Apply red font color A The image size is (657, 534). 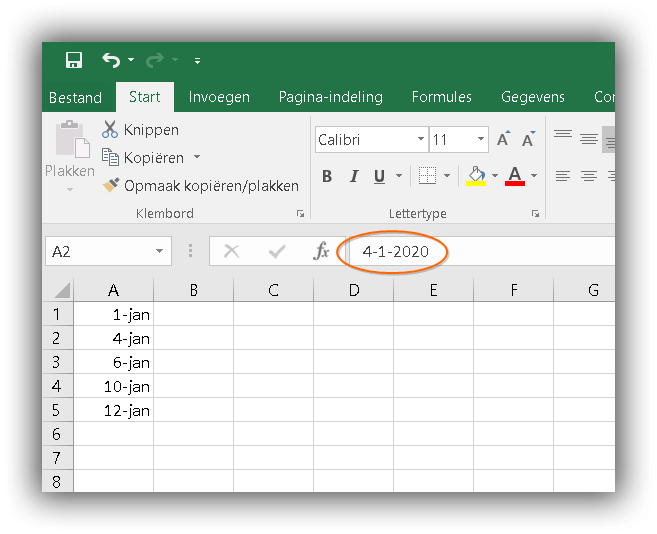click(515, 176)
